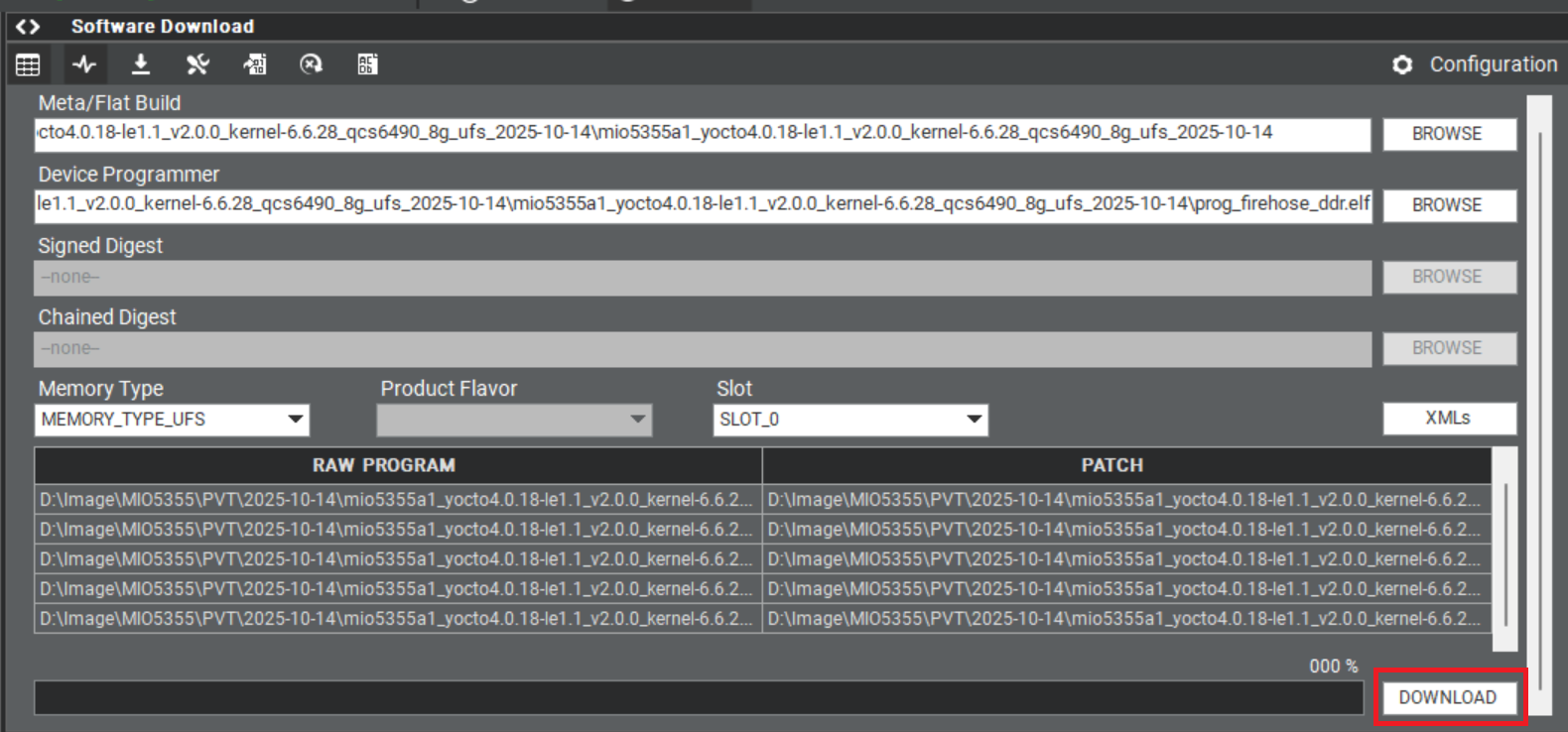
Task: Click the Device Programmer path field
Action: [702, 205]
